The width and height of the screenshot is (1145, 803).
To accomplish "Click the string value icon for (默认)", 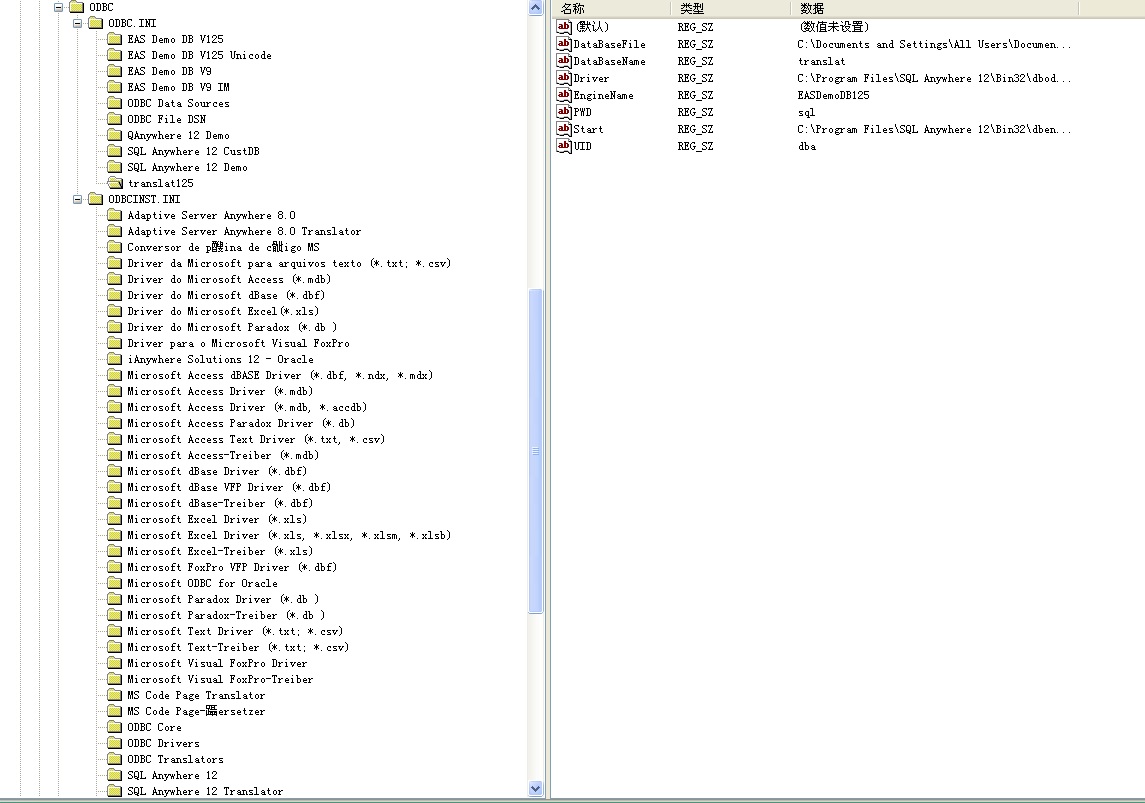I will coord(564,27).
